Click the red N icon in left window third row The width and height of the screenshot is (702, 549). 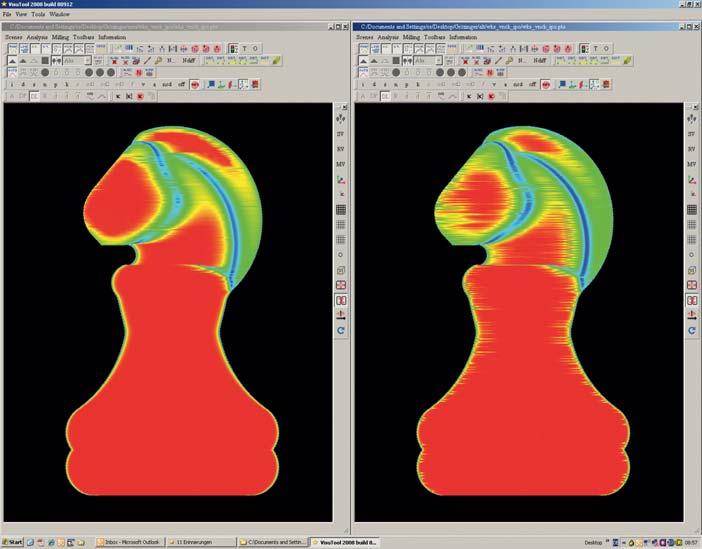click(139, 72)
